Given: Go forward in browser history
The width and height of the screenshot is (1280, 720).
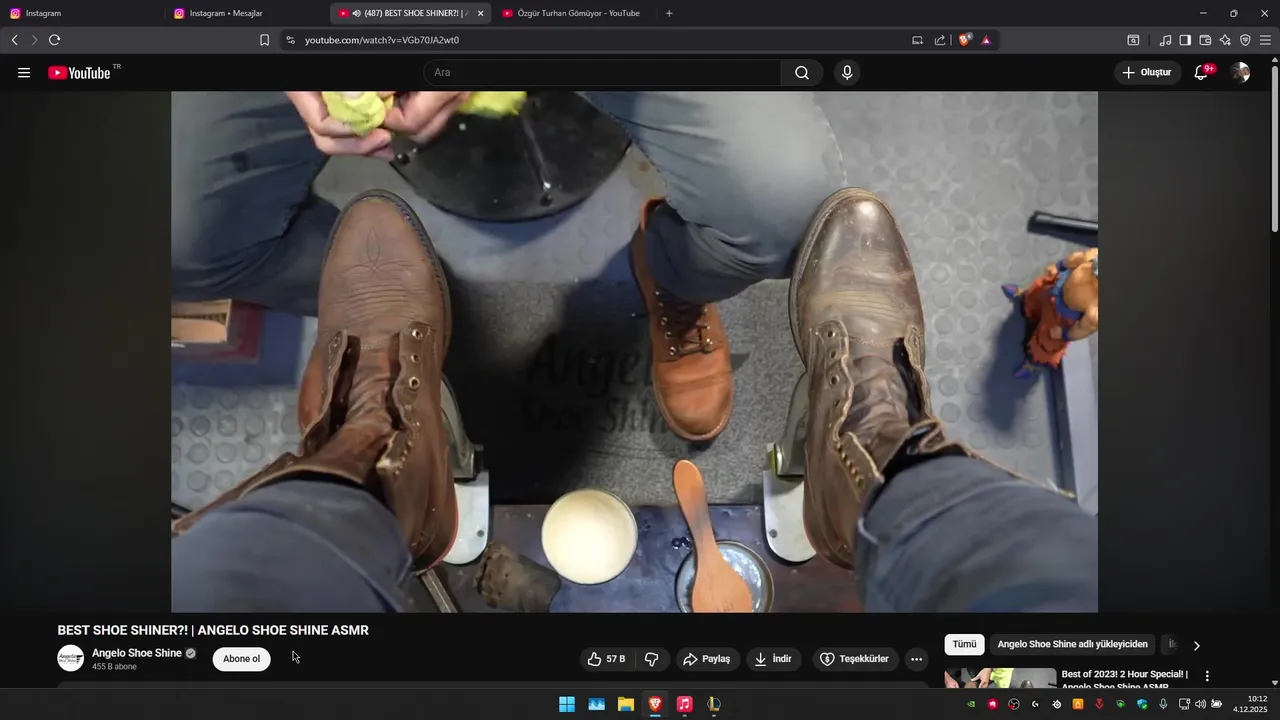Looking at the screenshot, I should click(x=34, y=40).
